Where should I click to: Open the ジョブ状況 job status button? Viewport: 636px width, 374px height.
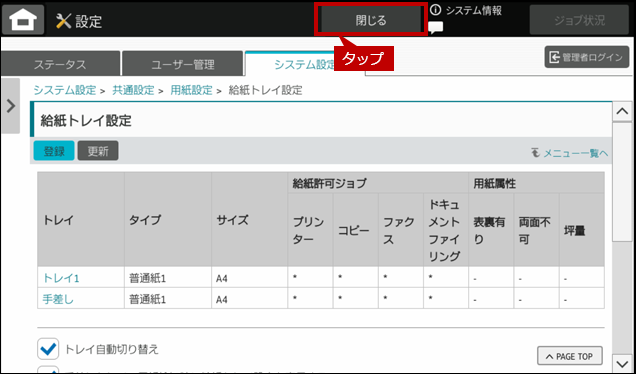click(579, 20)
